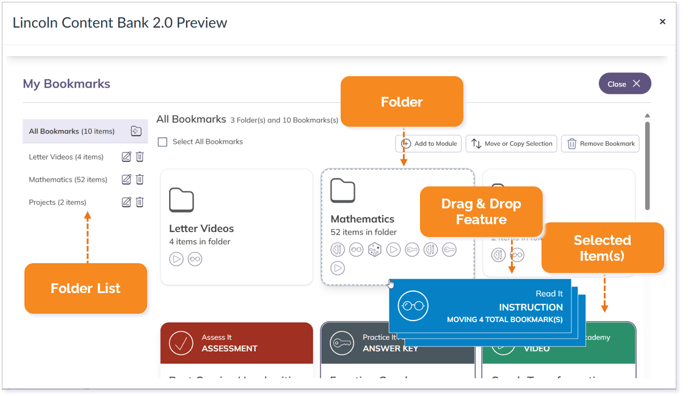Delete the Letter Videos folder via trash icon
This screenshot has height=396, width=688.
(140, 157)
